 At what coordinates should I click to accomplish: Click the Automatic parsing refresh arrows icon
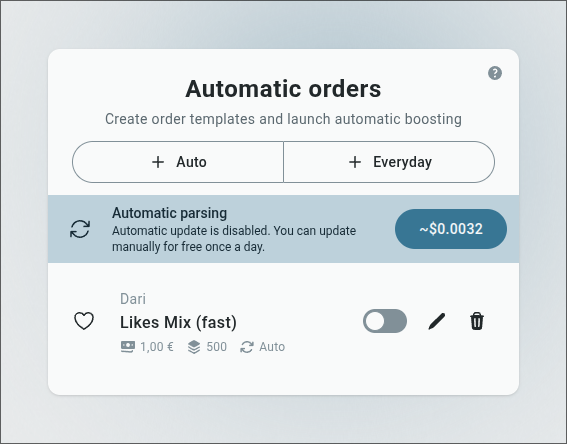pyautogui.click(x=80, y=229)
